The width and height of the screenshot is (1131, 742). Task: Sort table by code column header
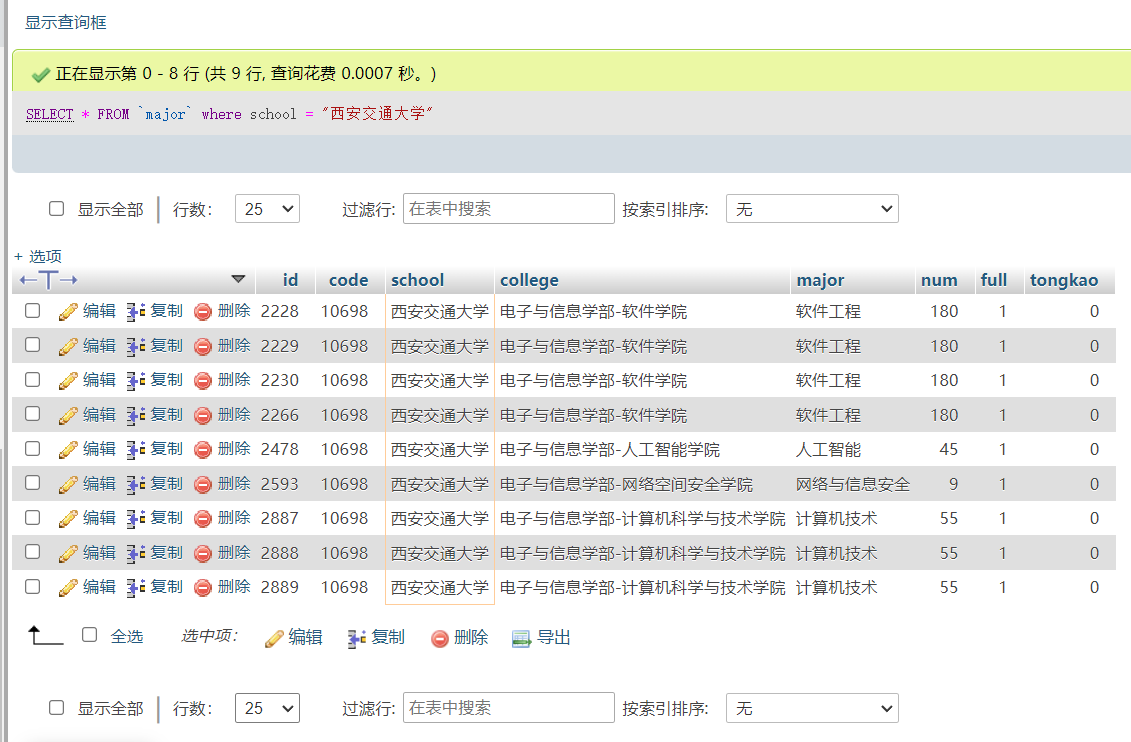click(348, 280)
